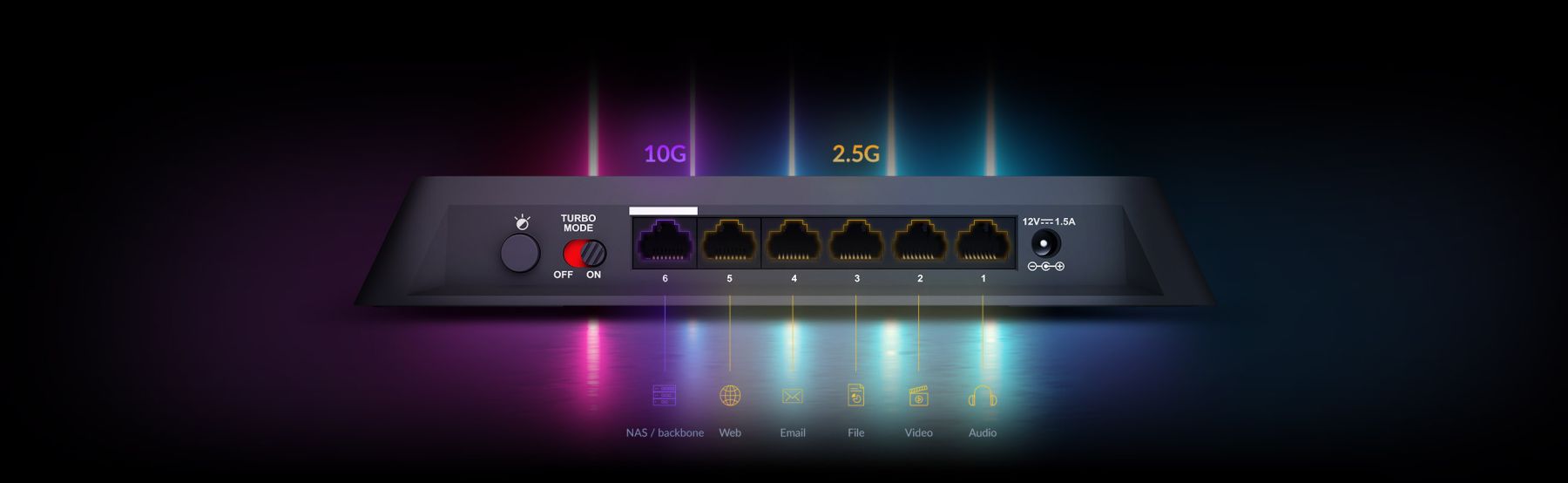The width and height of the screenshot is (1568, 483).
Task: Click the Web globe icon
Action: click(730, 395)
